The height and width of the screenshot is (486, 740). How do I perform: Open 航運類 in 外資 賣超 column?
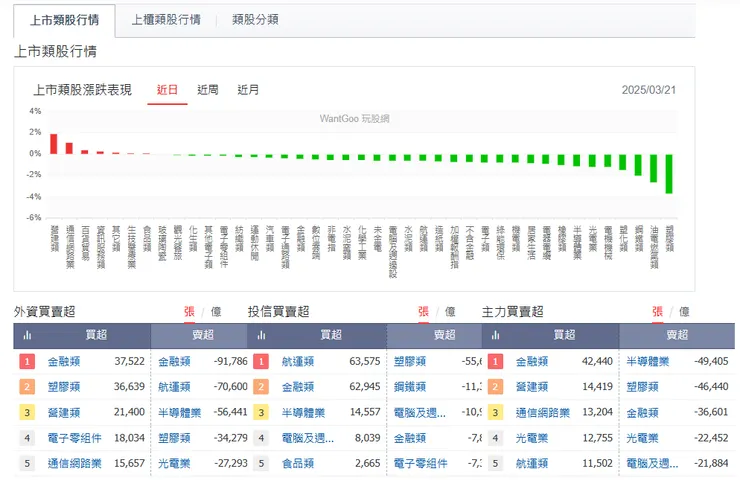[x=174, y=387]
